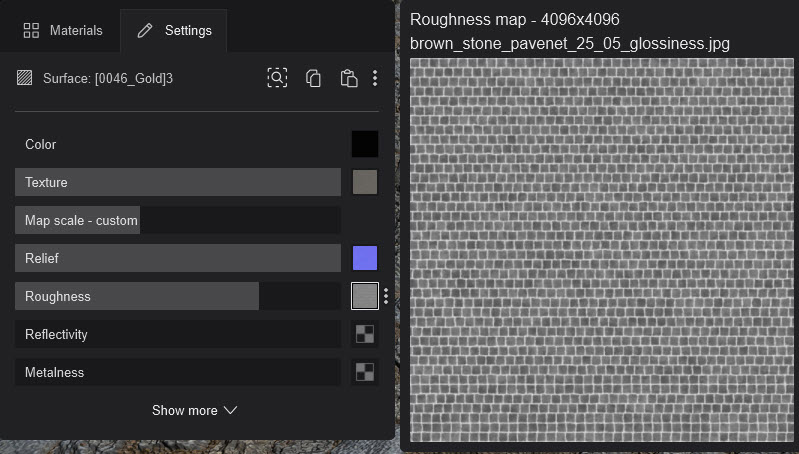Screen dimensions: 799x454
Task: Expand the Show more section
Action: [194, 410]
